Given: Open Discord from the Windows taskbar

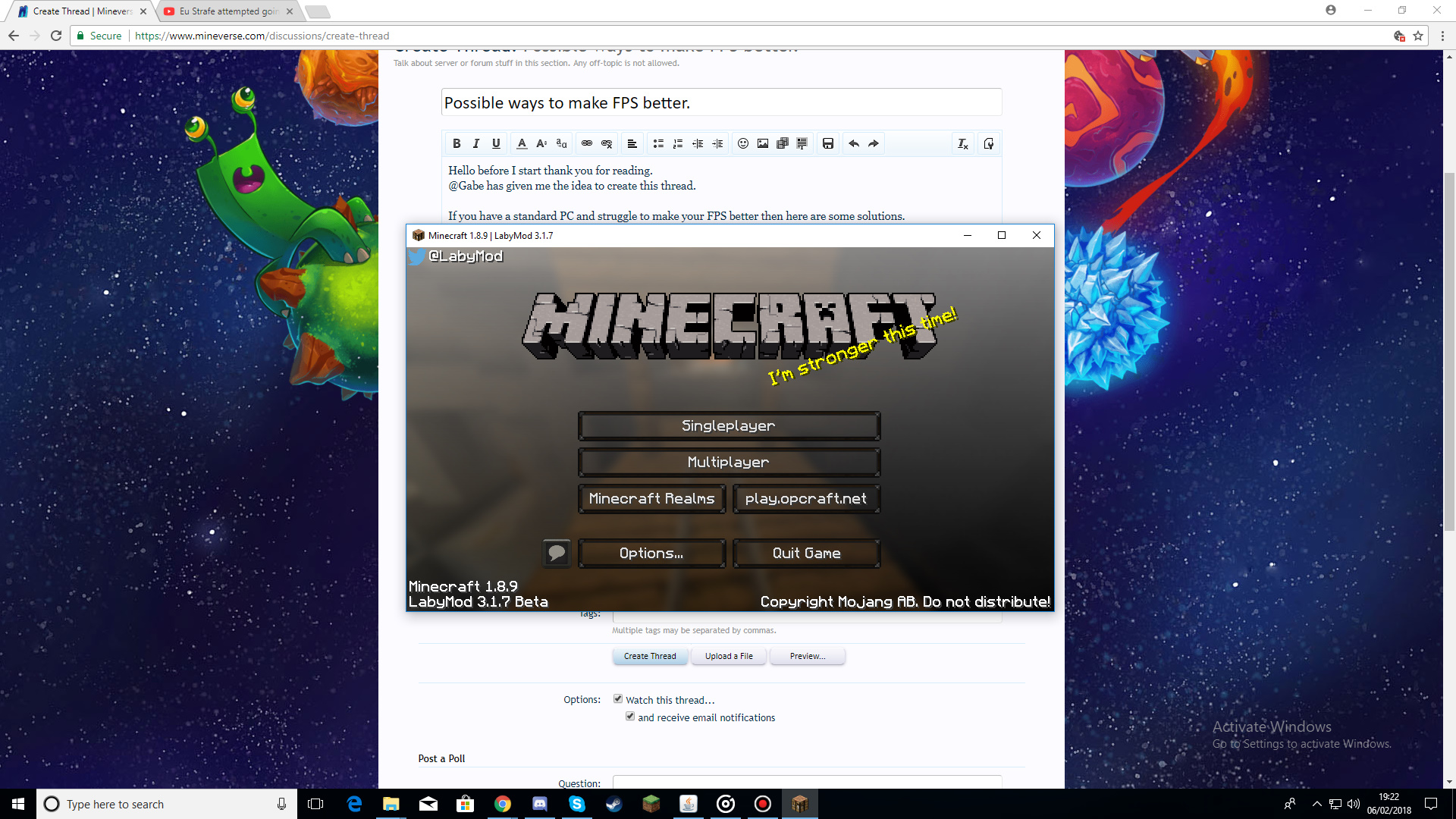Looking at the screenshot, I should tap(540, 804).
